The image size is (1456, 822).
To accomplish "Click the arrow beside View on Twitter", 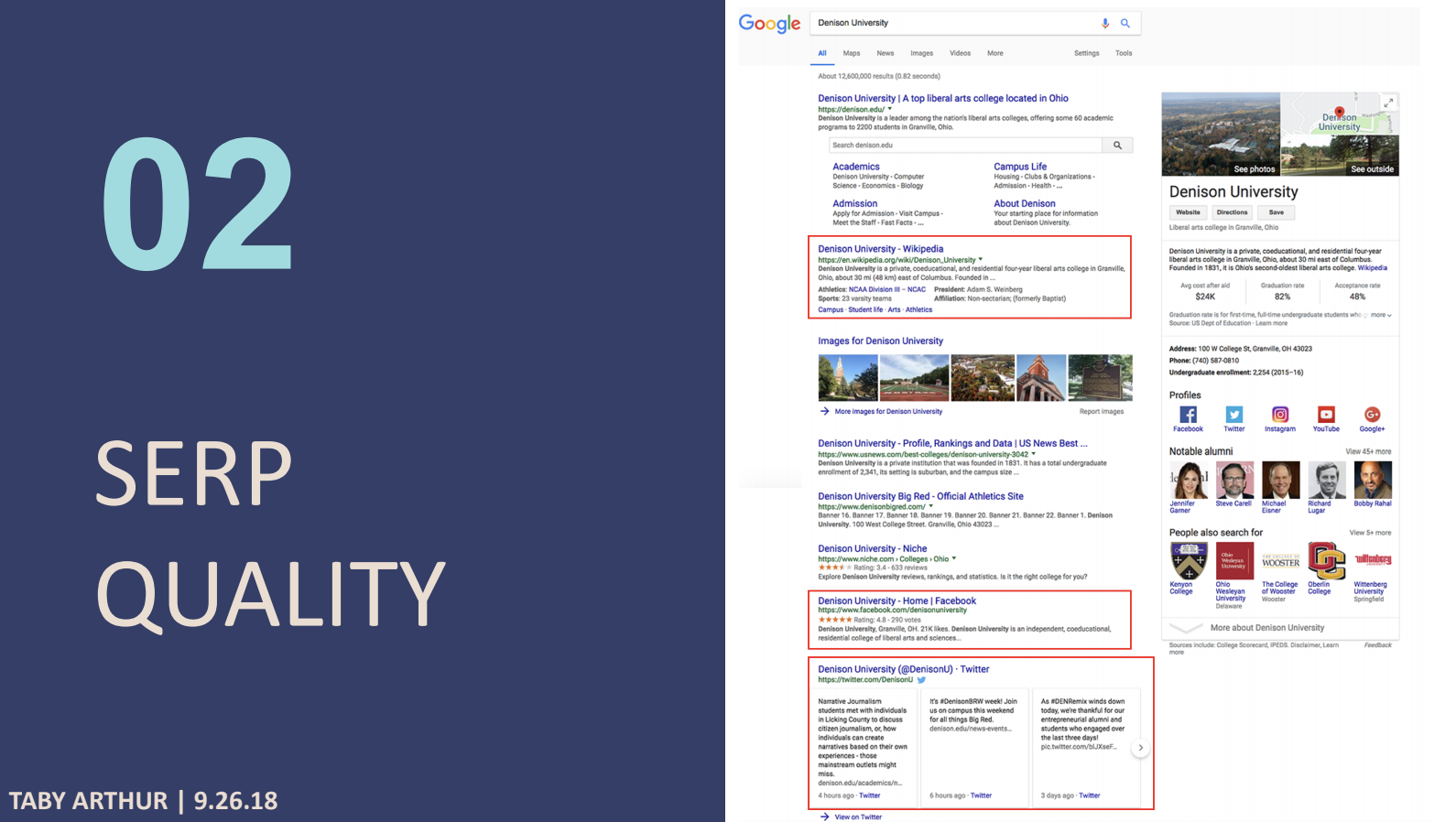I will [825, 817].
